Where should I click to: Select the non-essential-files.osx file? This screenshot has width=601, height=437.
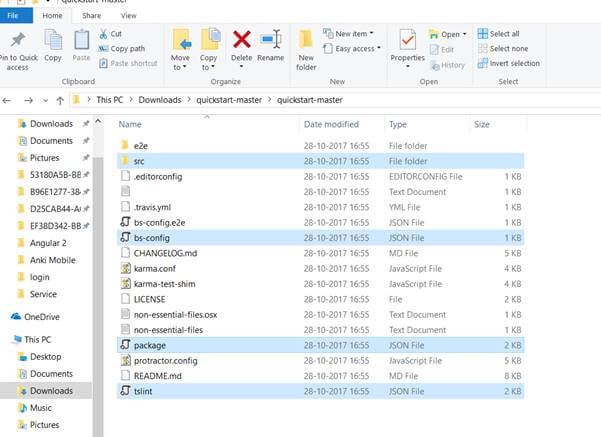tap(320, 314)
